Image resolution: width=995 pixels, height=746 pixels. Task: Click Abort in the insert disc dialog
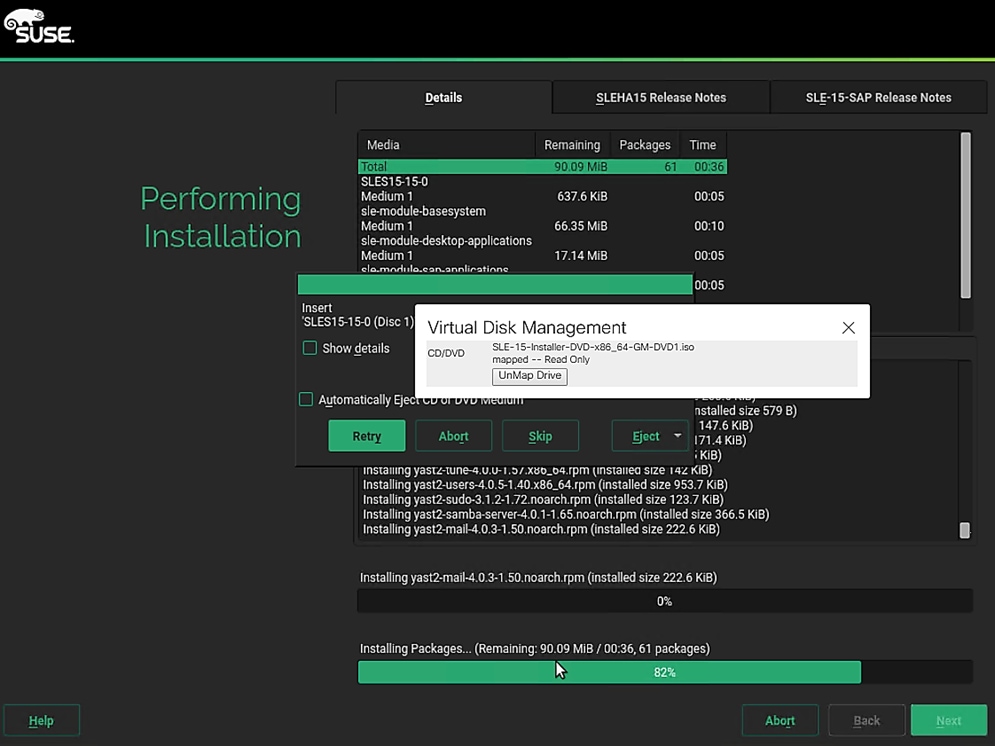[454, 436]
